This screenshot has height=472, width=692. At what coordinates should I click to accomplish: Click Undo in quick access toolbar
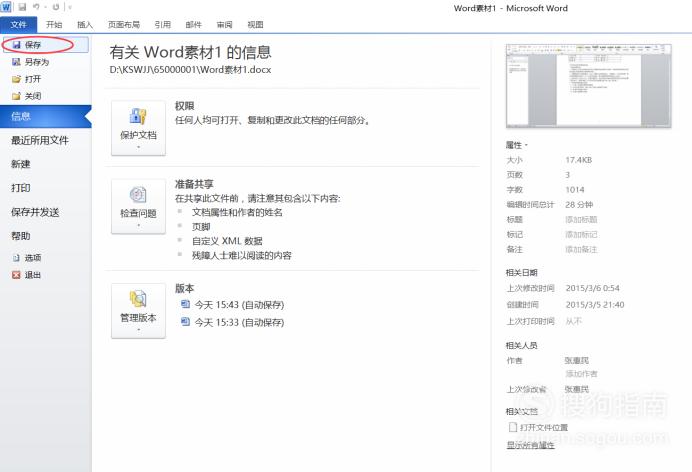pos(36,7)
